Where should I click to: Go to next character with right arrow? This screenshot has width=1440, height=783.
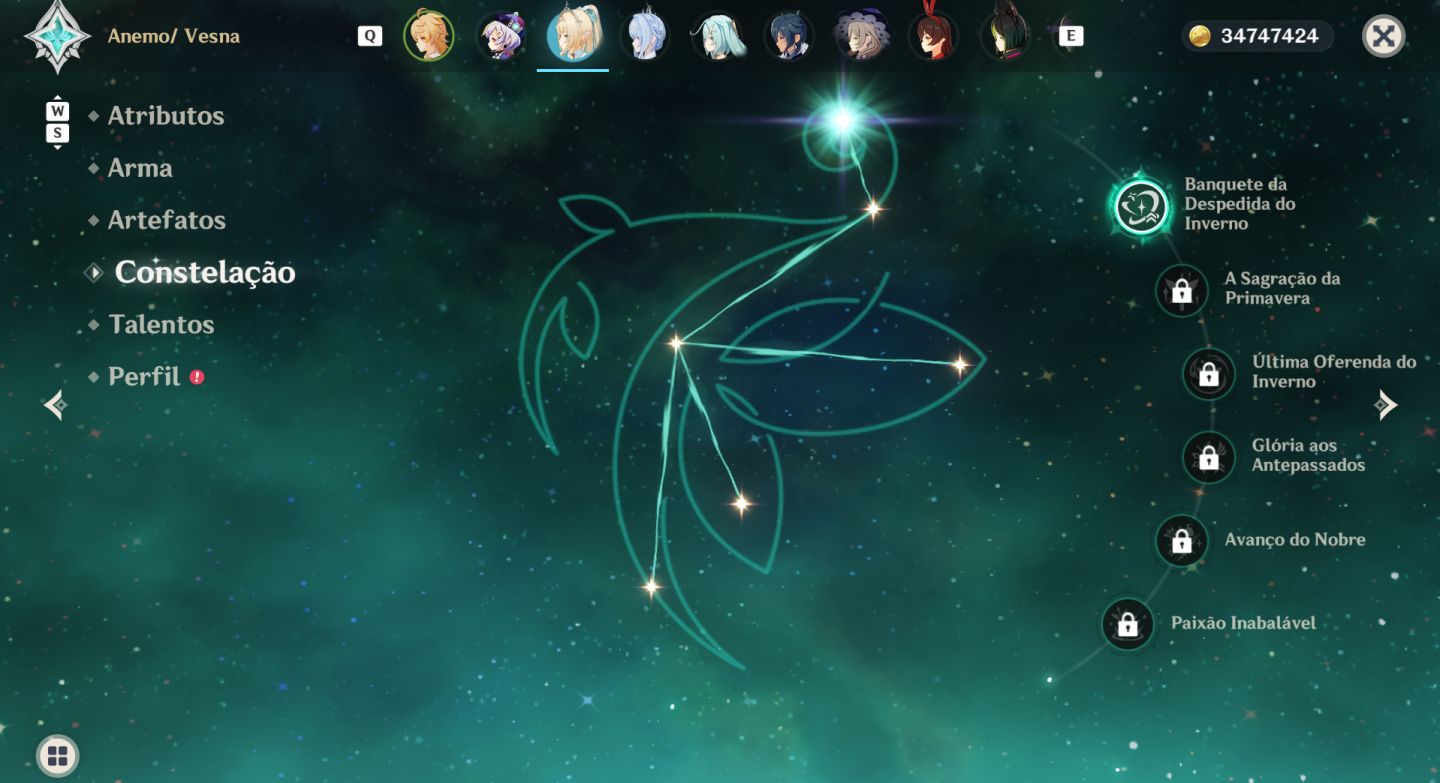[x=1385, y=405]
